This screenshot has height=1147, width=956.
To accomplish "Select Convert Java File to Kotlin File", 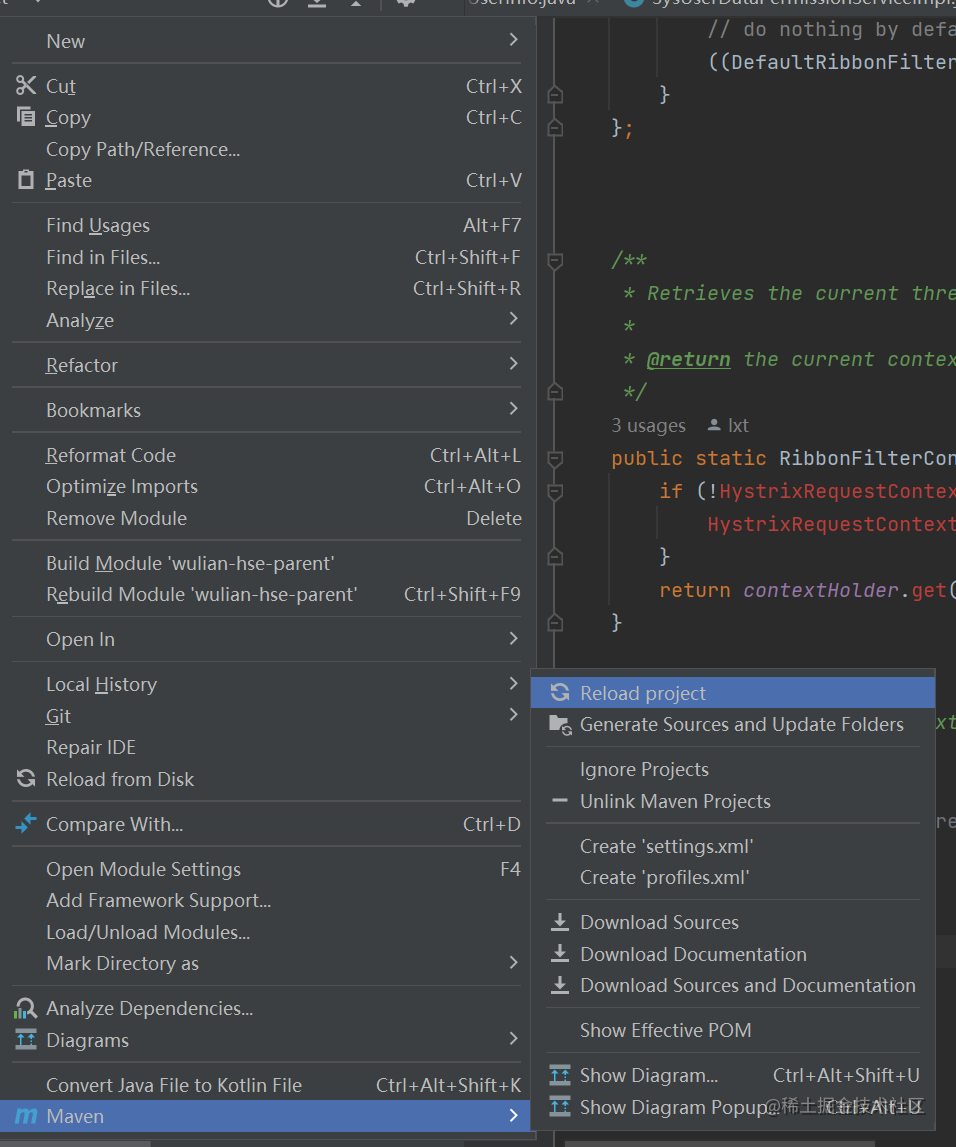I will click(x=267, y=1085).
